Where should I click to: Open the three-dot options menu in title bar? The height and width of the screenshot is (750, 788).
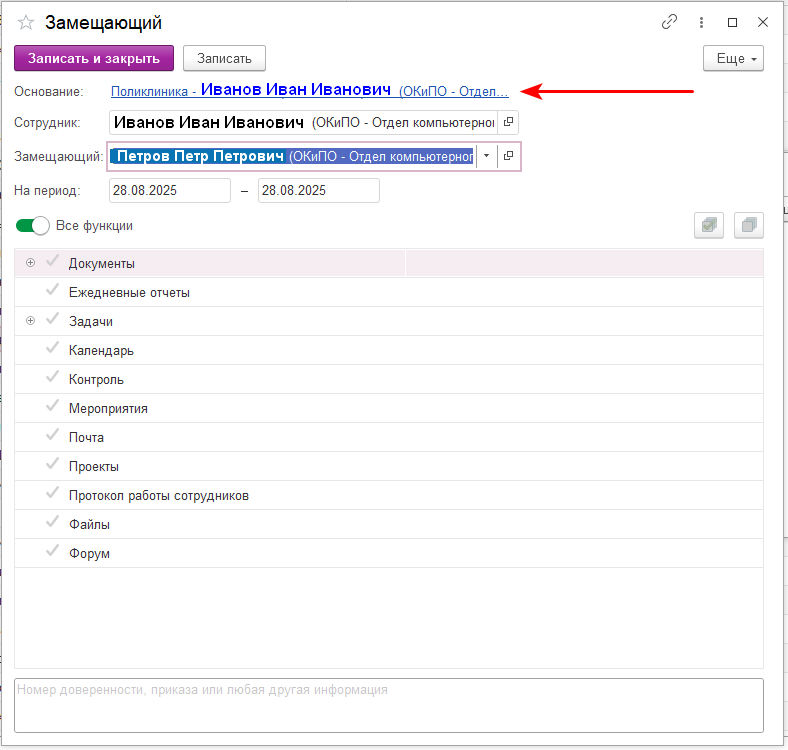coord(701,22)
